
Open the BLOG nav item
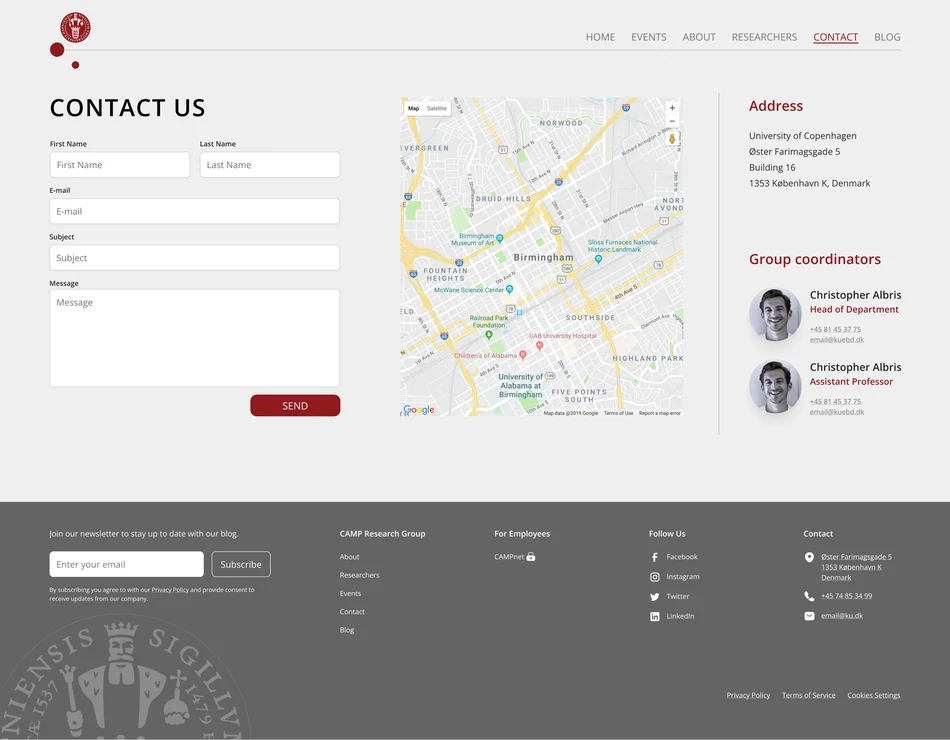click(x=887, y=37)
